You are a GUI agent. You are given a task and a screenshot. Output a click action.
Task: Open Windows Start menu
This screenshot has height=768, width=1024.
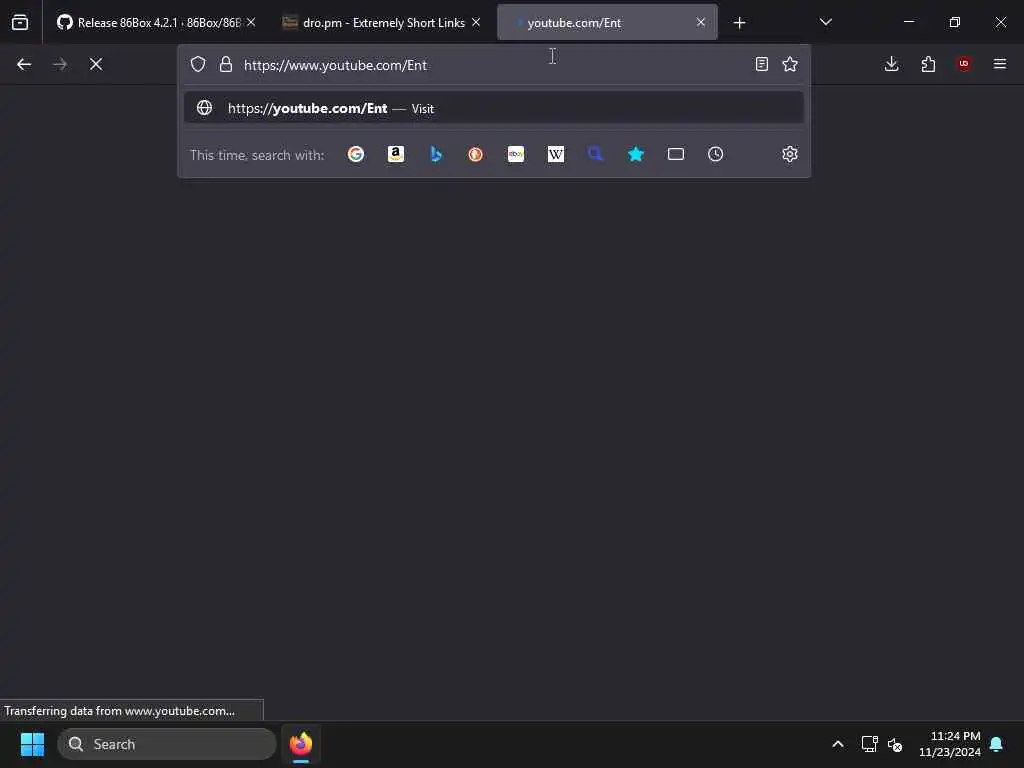[x=32, y=744]
